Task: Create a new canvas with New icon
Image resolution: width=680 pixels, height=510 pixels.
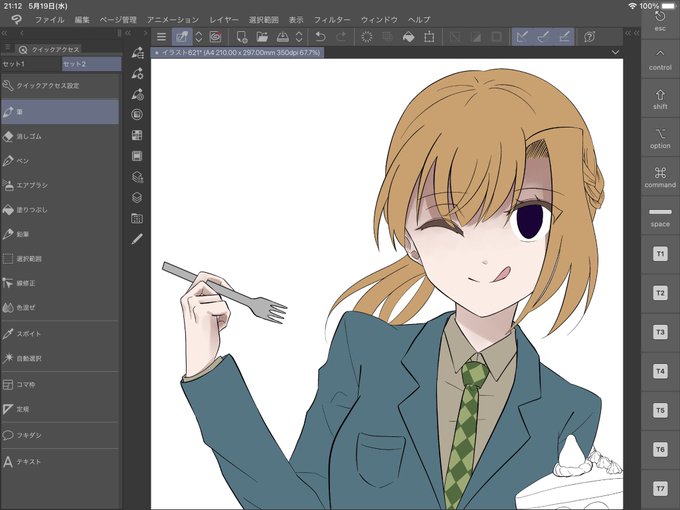Action: (242, 37)
